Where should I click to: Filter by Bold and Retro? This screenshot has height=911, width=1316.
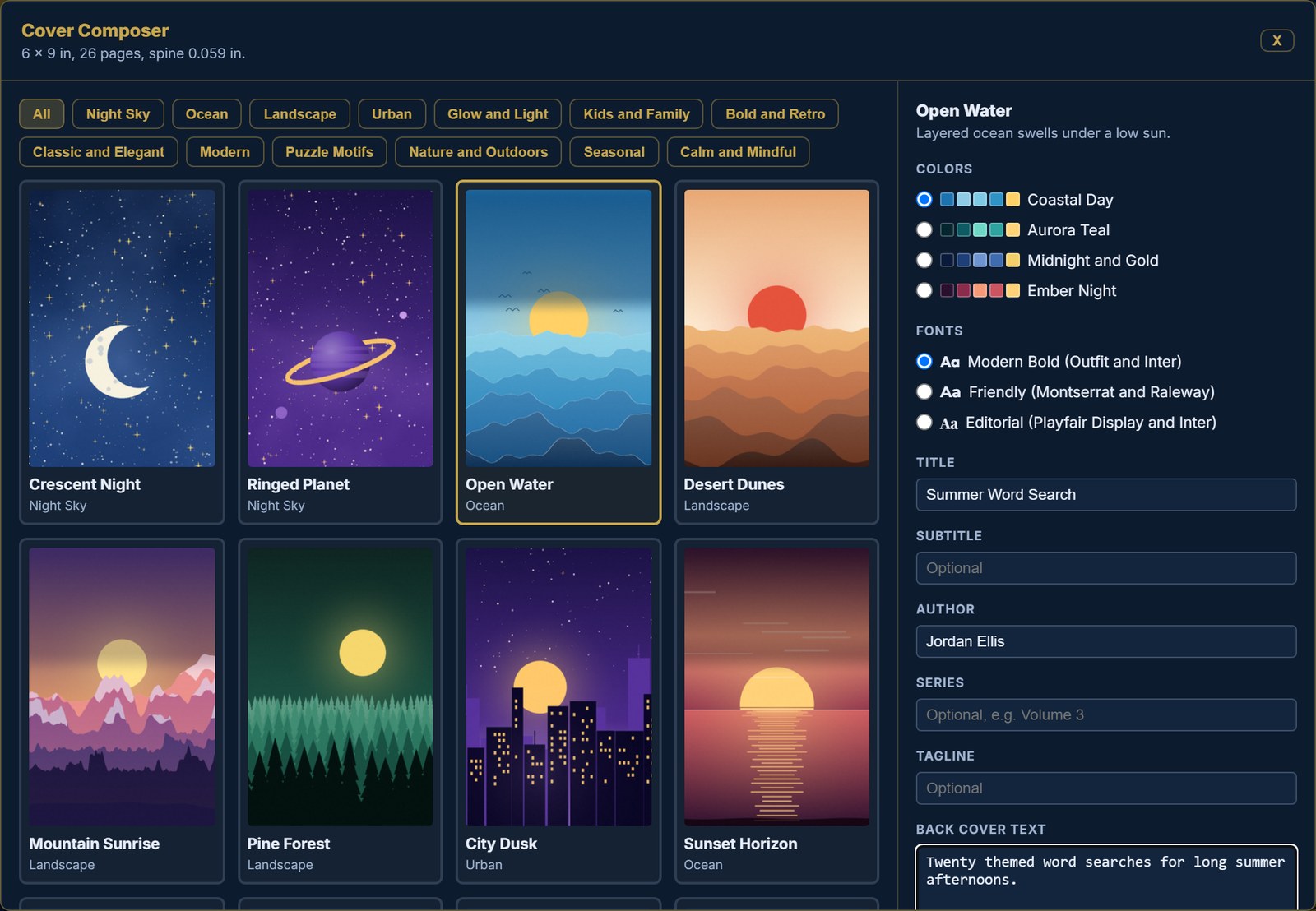(775, 114)
